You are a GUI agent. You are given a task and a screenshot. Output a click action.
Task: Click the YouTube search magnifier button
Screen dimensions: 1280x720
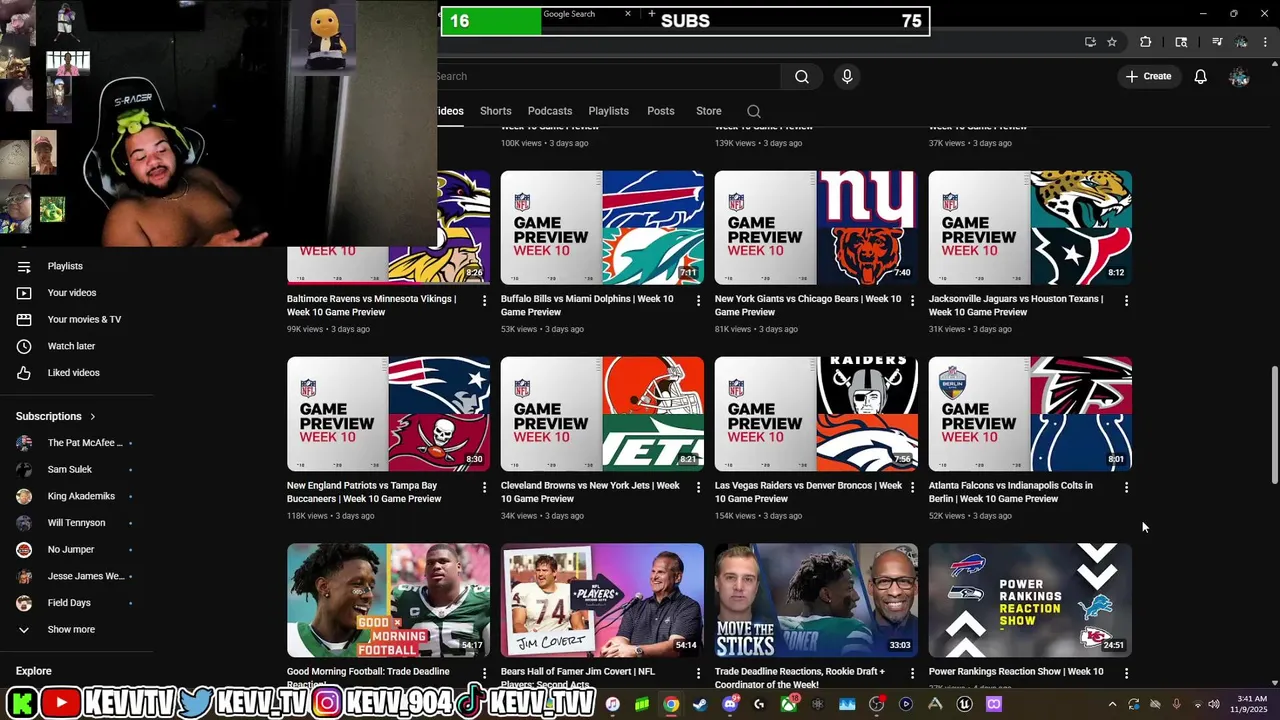tap(801, 76)
